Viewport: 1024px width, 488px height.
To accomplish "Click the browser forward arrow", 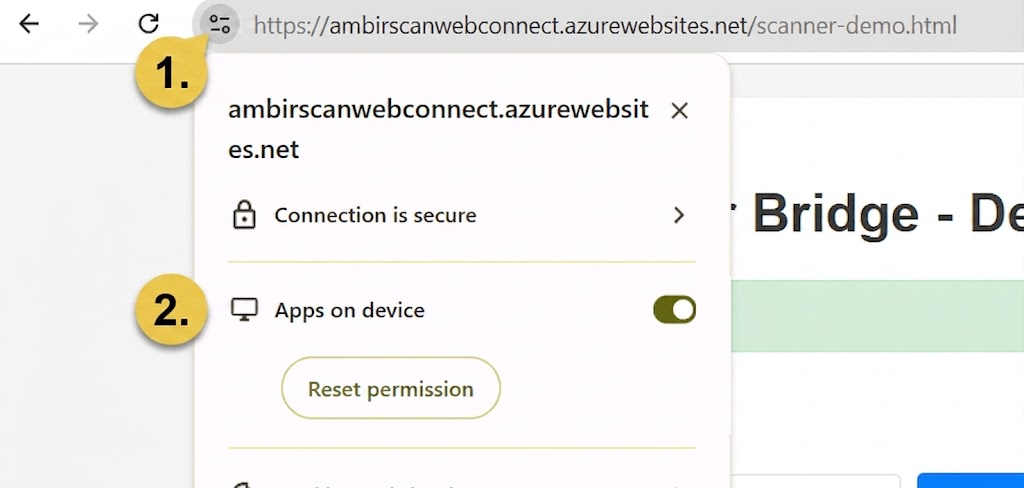I will pos(89,24).
